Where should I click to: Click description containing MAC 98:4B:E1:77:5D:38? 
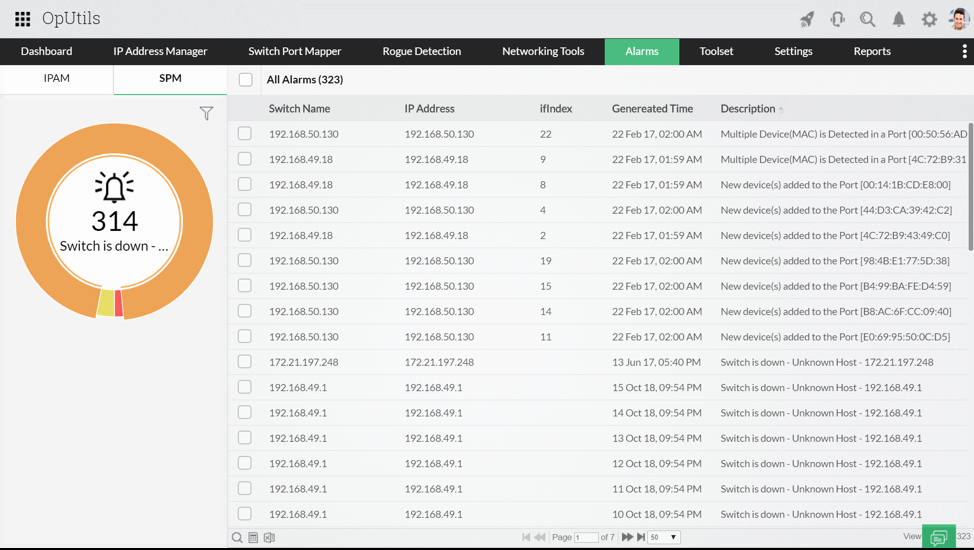(x=835, y=261)
